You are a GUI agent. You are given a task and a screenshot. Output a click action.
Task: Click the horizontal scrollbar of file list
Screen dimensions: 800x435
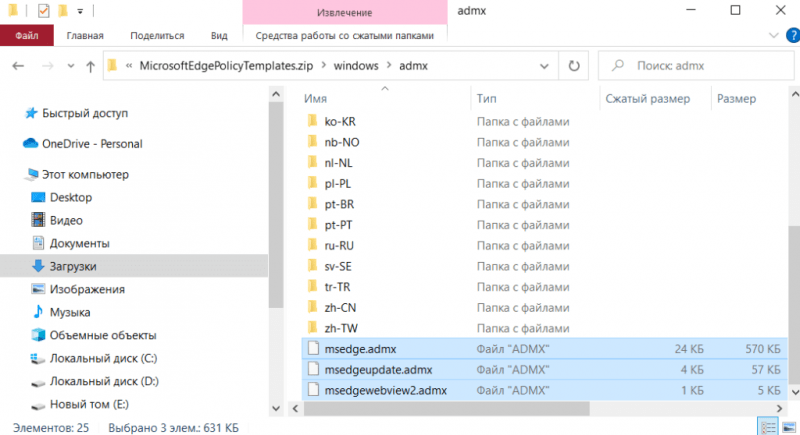tap(446, 408)
